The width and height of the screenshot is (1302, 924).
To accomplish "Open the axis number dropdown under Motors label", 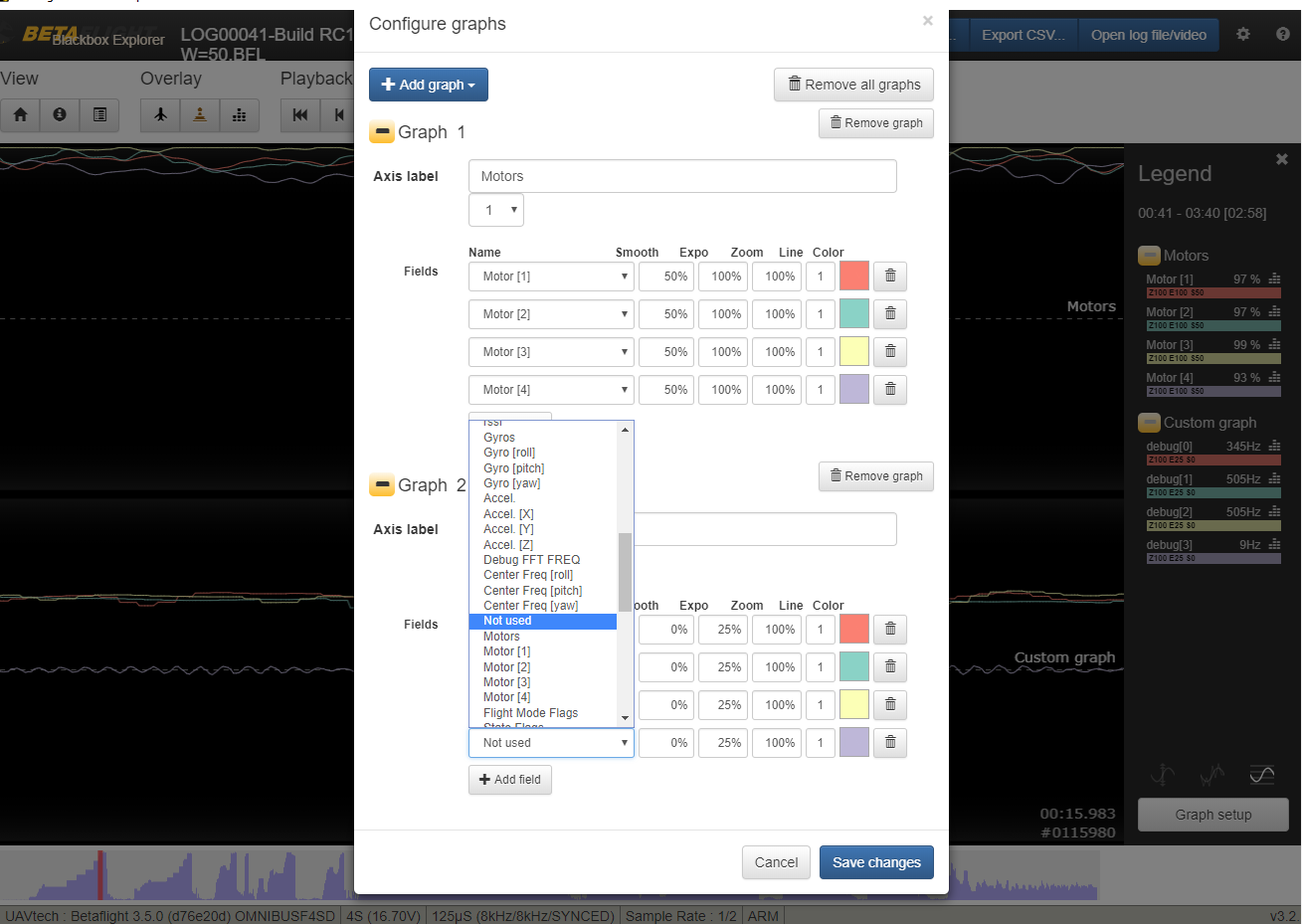I will tap(495, 210).
